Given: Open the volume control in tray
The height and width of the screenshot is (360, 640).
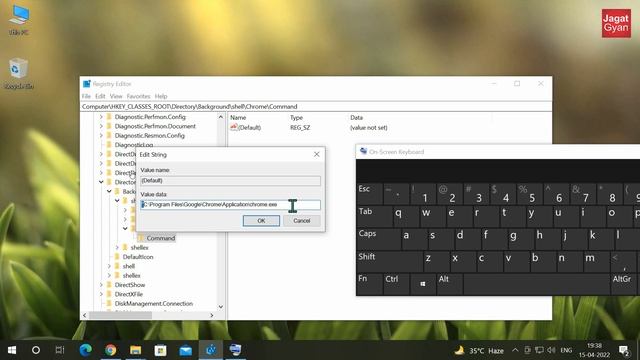Looking at the screenshot, I should tap(551, 350).
